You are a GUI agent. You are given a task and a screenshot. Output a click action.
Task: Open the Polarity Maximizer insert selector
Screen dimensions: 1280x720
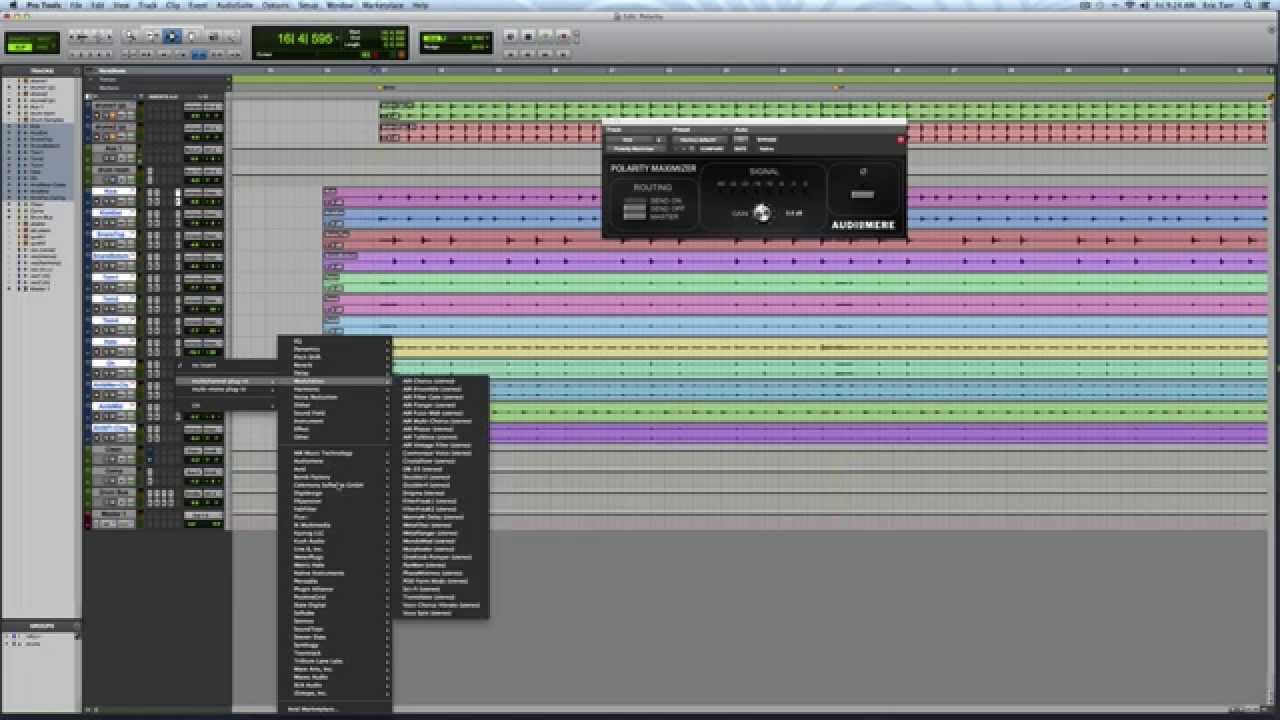(636, 148)
